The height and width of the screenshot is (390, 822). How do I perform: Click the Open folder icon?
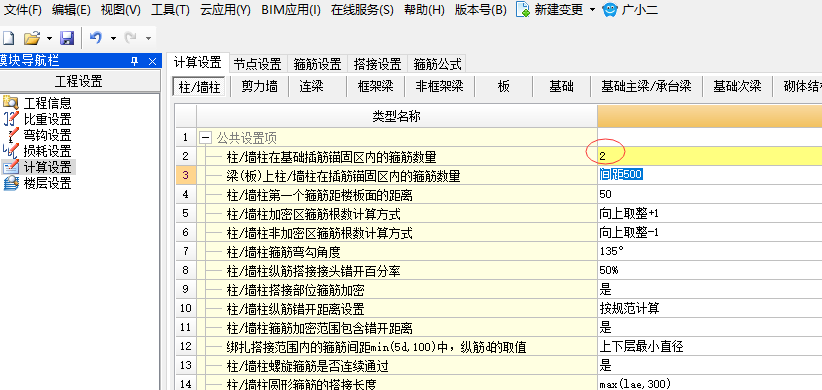tap(33, 38)
